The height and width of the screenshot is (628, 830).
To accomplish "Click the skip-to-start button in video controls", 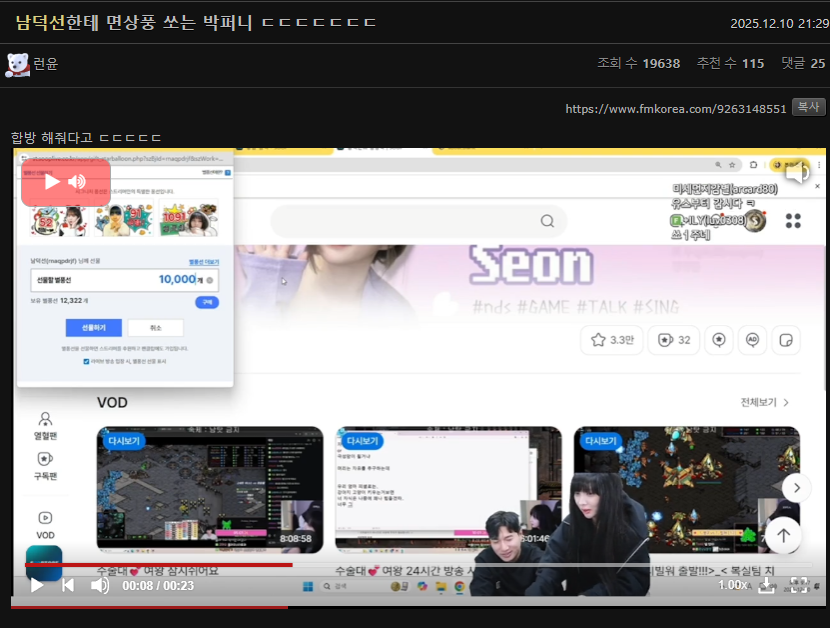I will (68, 585).
